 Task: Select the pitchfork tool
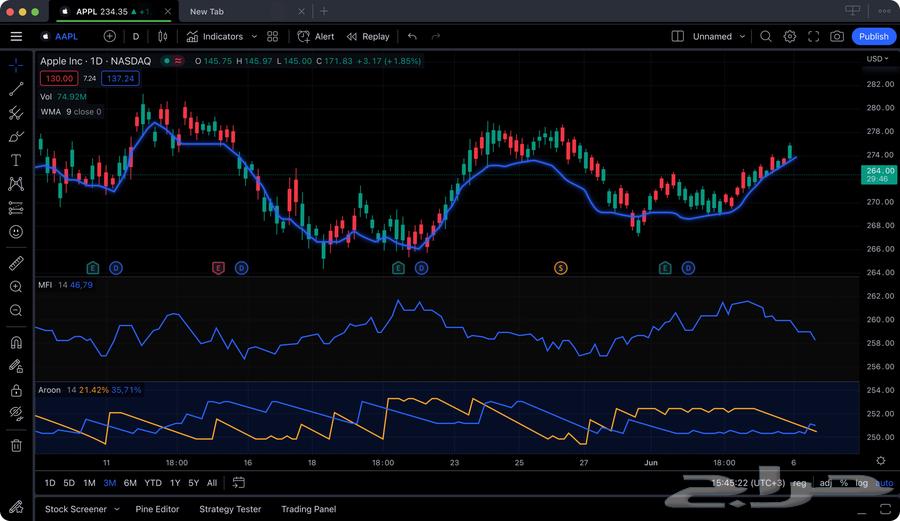pyautogui.click(x=16, y=112)
